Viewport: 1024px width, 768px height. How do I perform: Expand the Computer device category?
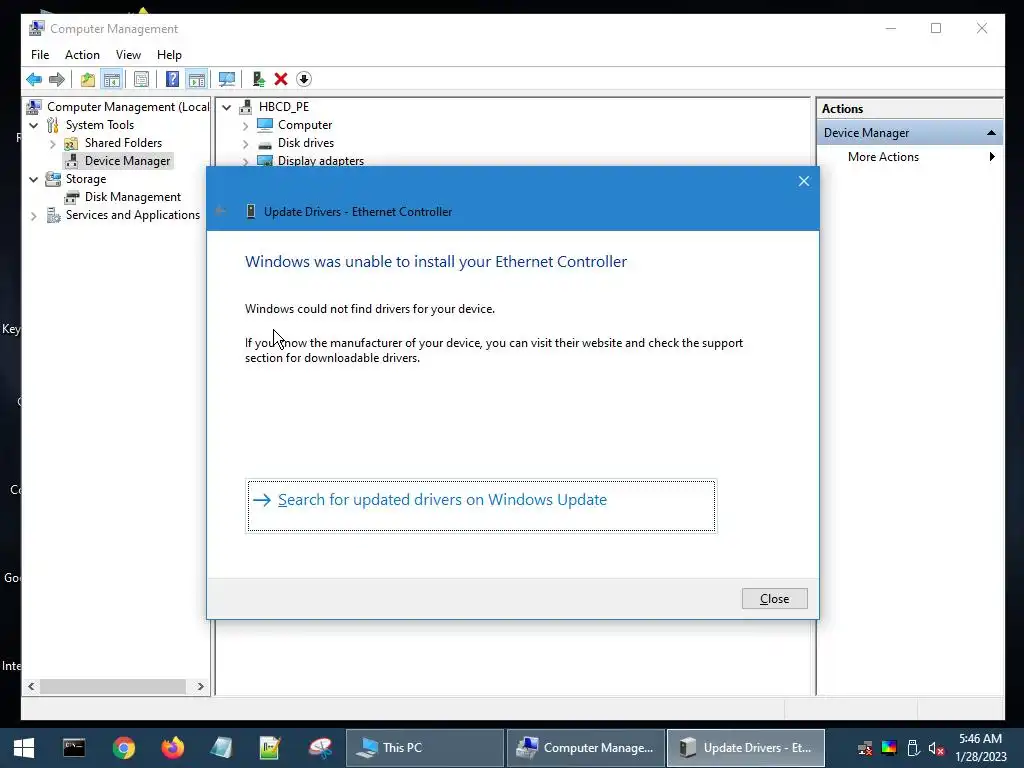pyautogui.click(x=246, y=125)
